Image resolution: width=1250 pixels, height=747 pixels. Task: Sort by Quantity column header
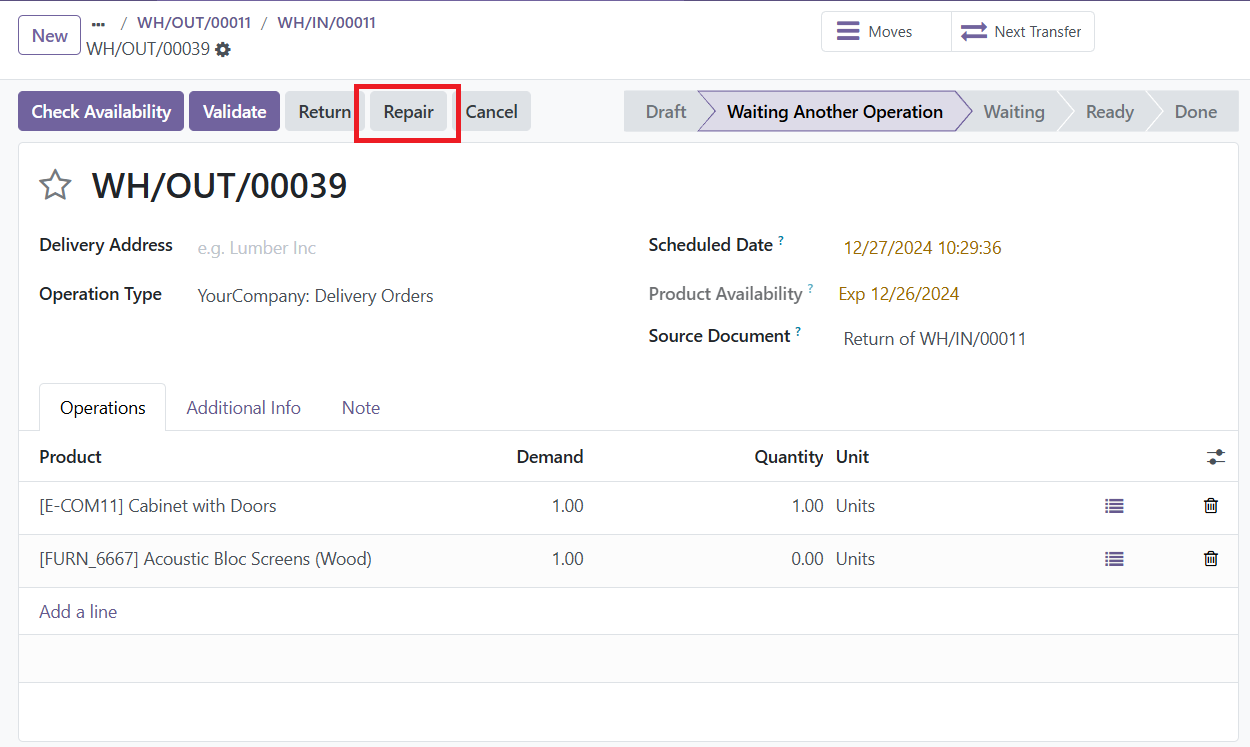pos(789,457)
